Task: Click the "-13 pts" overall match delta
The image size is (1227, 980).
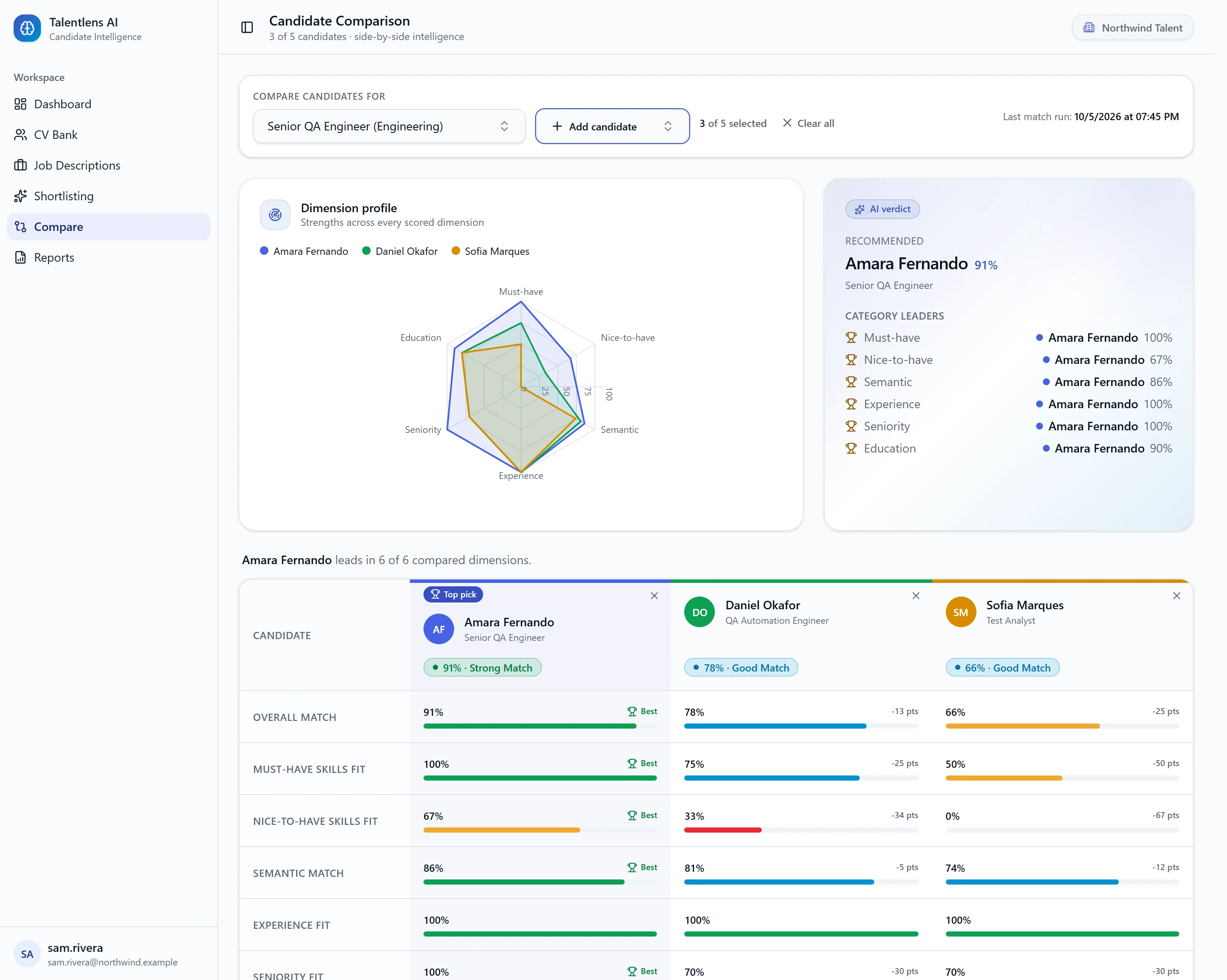Action: tap(904, 712)
